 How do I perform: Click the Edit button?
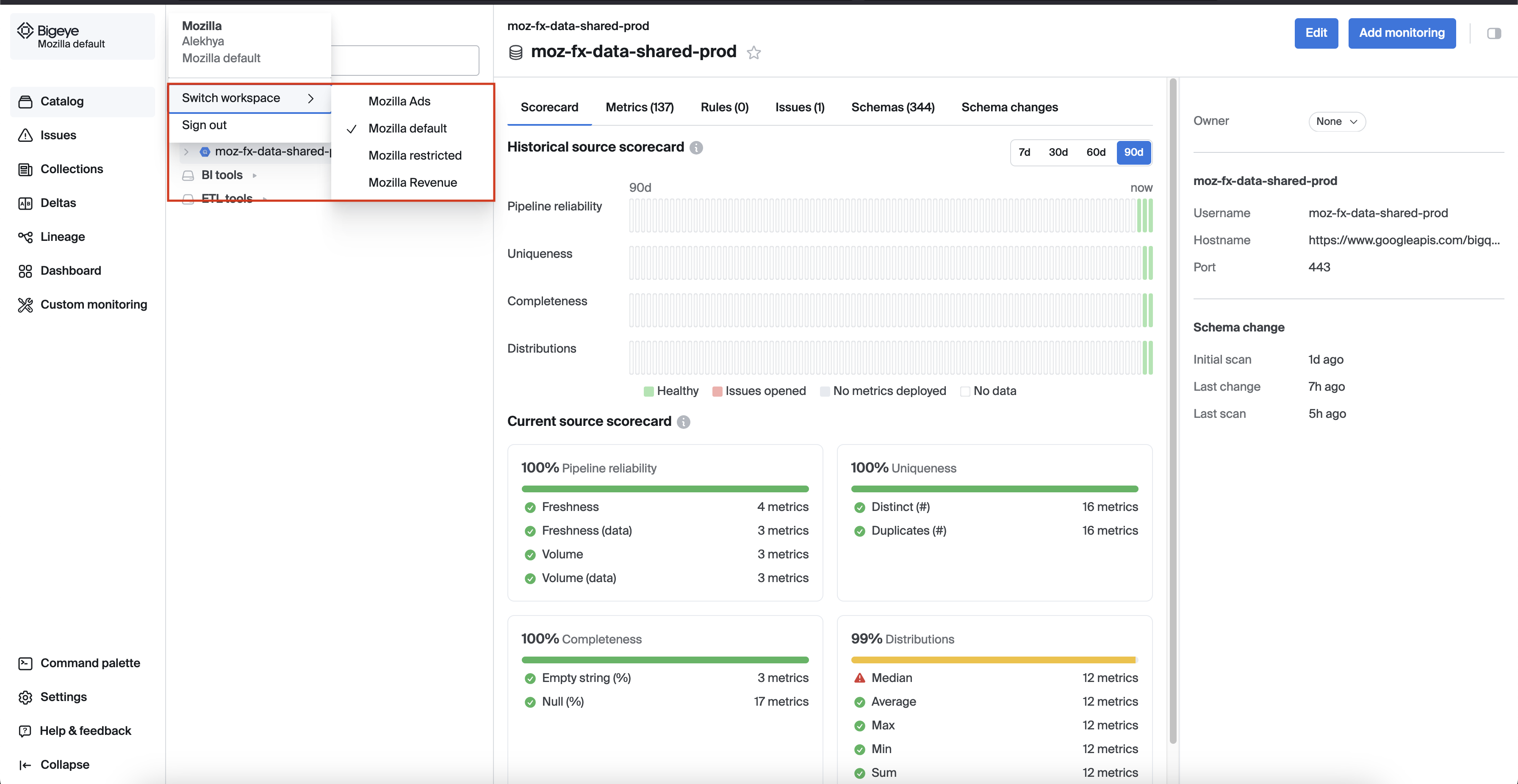pyautogui.click(x=1316, y=33)
